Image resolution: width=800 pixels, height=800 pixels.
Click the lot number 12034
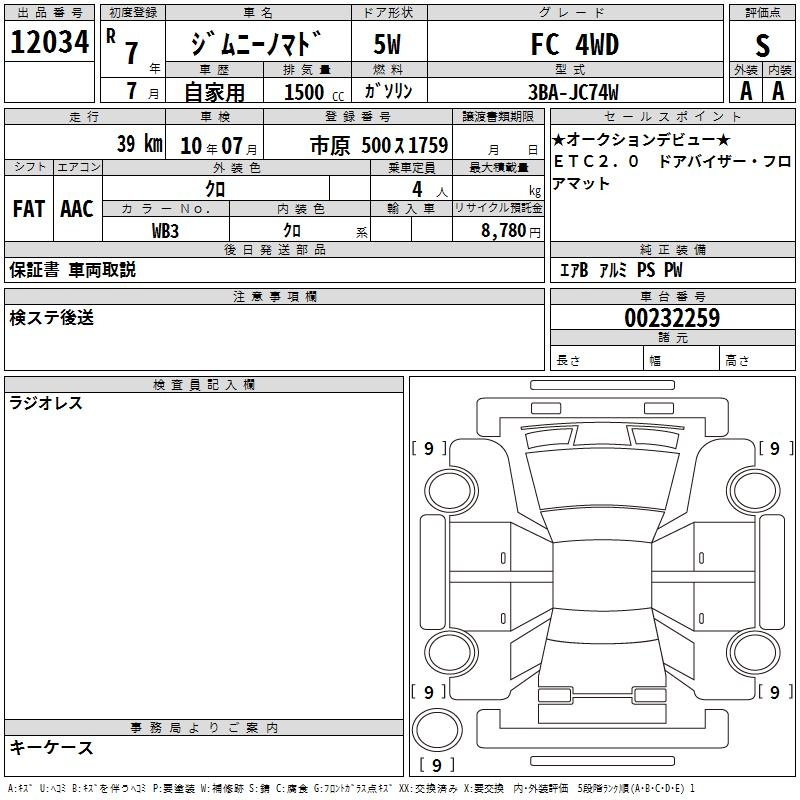[x=50, y=42]
